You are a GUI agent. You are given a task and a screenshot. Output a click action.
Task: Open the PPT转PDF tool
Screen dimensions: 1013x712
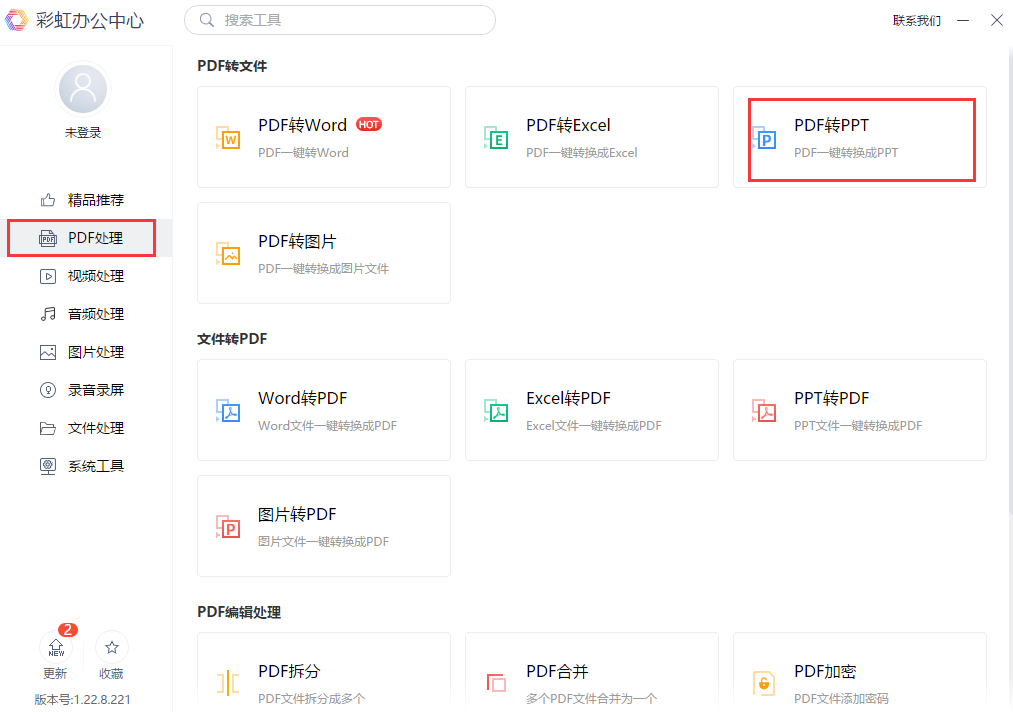860,410
